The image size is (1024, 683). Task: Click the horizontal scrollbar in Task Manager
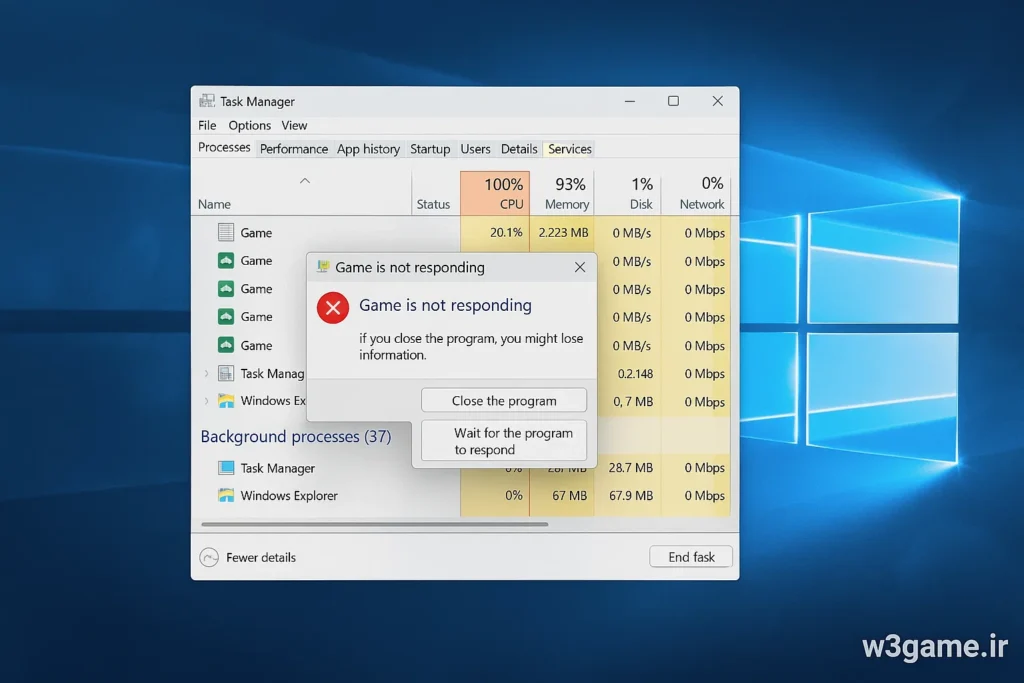coord(375,524)
